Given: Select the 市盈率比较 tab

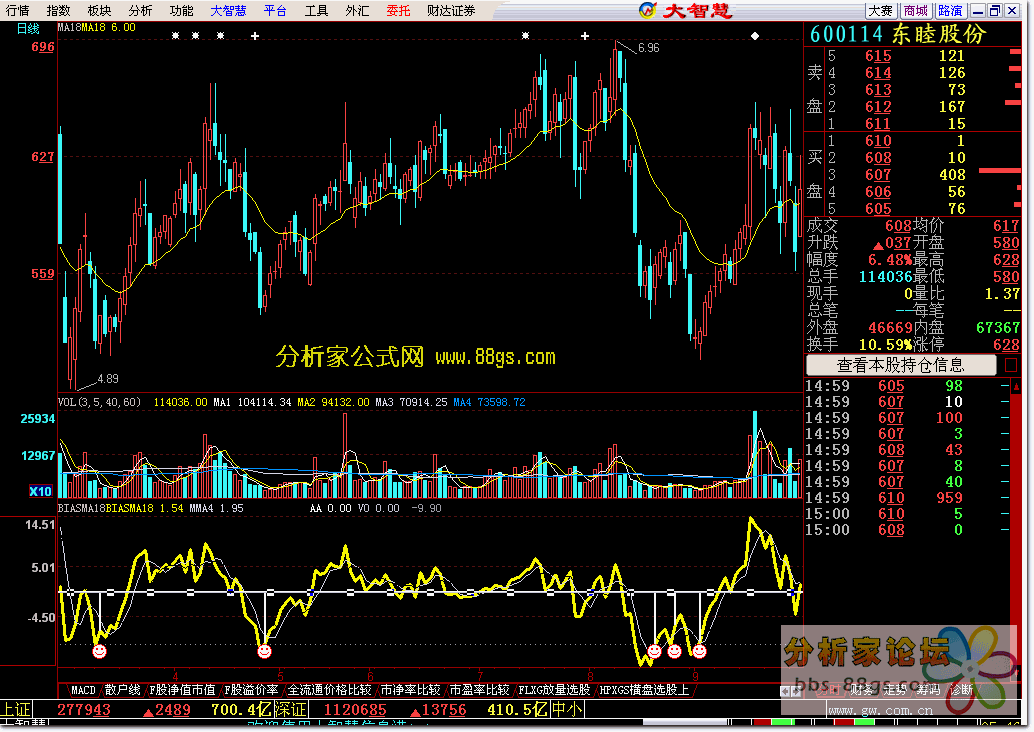Looking at the screenshot, I should [x=479, y=690].
